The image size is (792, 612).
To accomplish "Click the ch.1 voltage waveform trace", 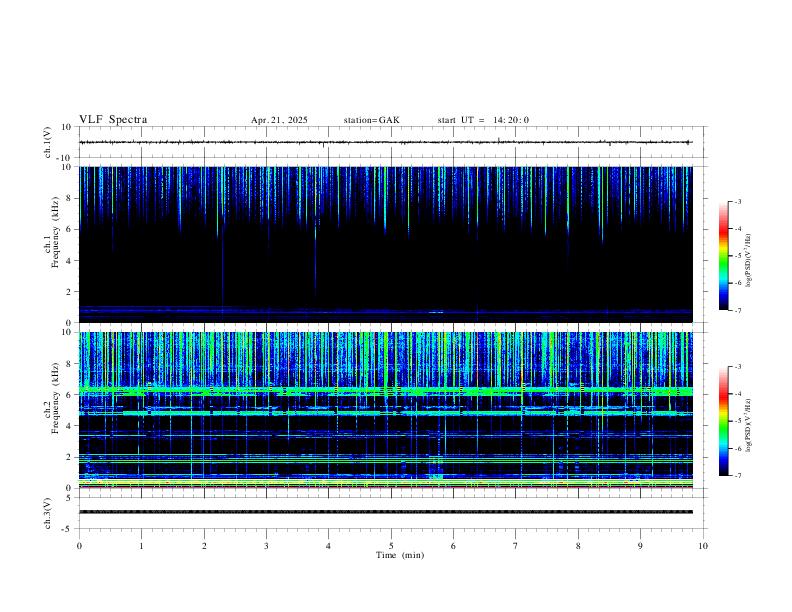I will pyautogui.click(x=386, y=142).
